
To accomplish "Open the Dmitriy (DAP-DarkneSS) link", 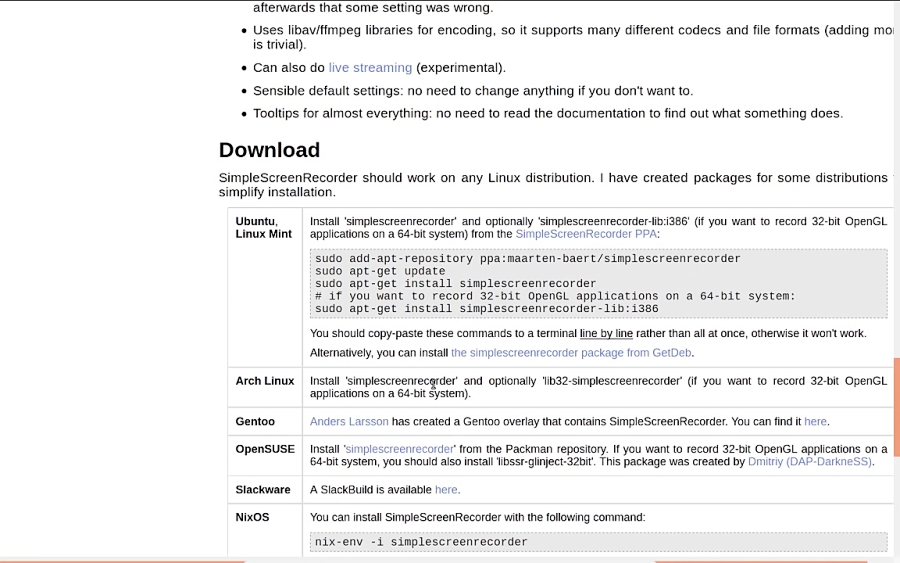I will click(809, 462).
